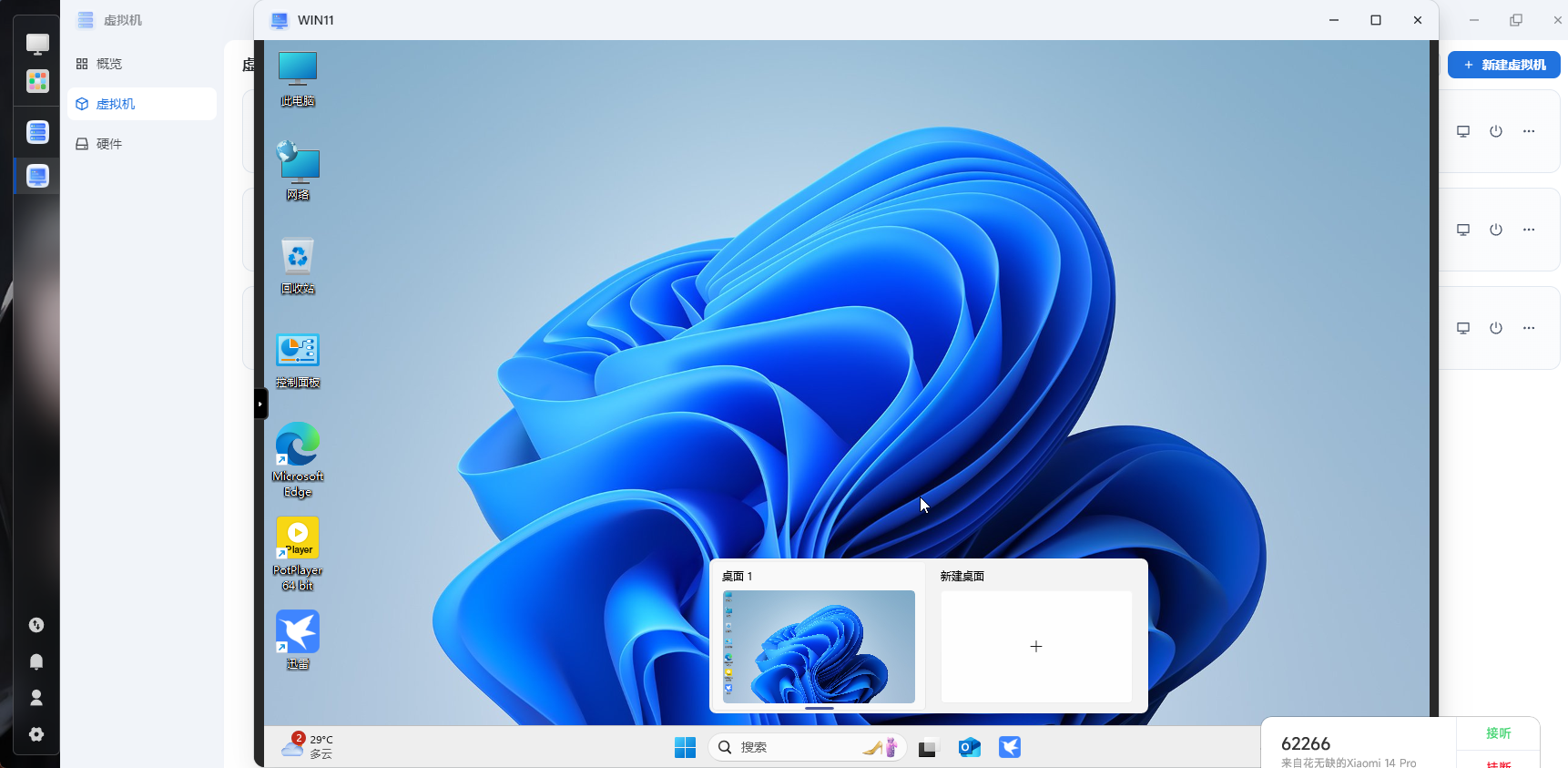The image size is (1568, 768).
Task: Switch to the 概览 overview section
Action: tap(109, 64)
